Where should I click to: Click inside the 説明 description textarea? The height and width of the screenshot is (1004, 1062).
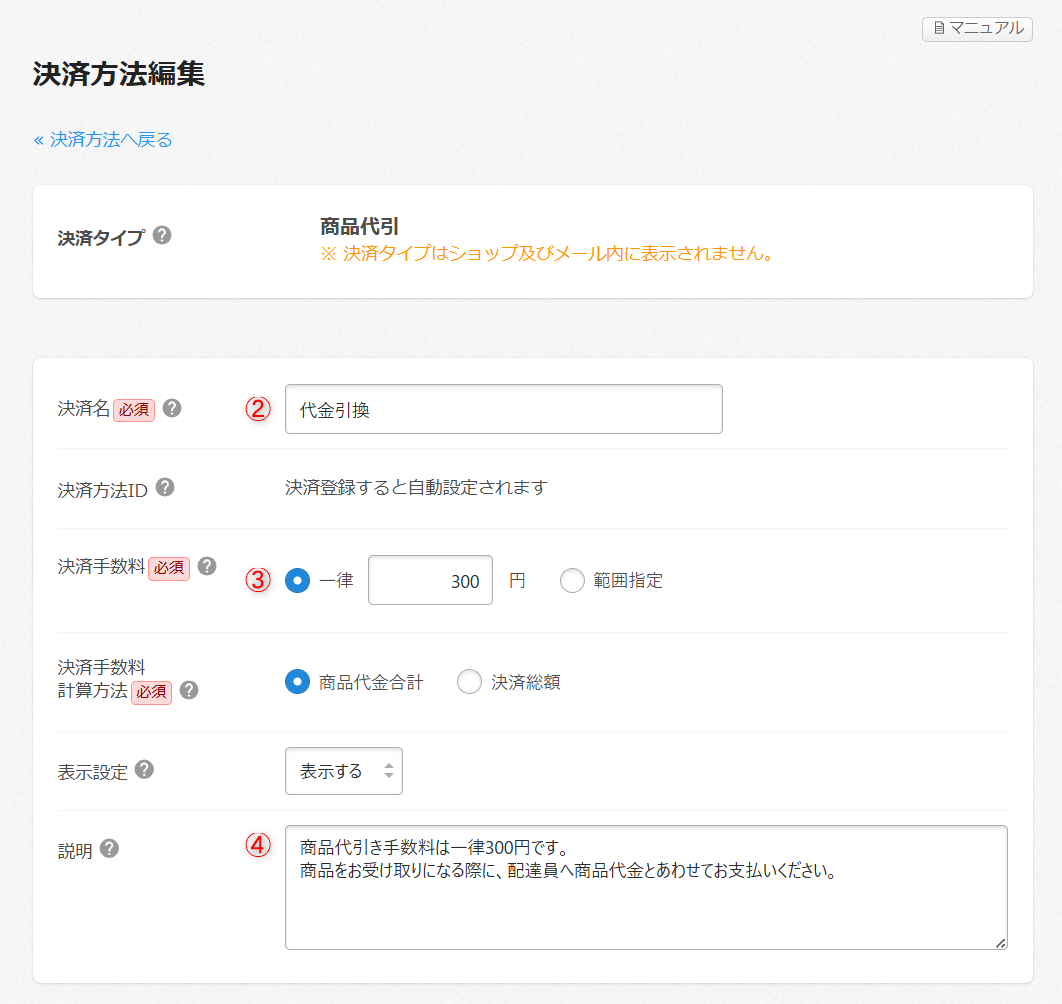click(645, 900)
